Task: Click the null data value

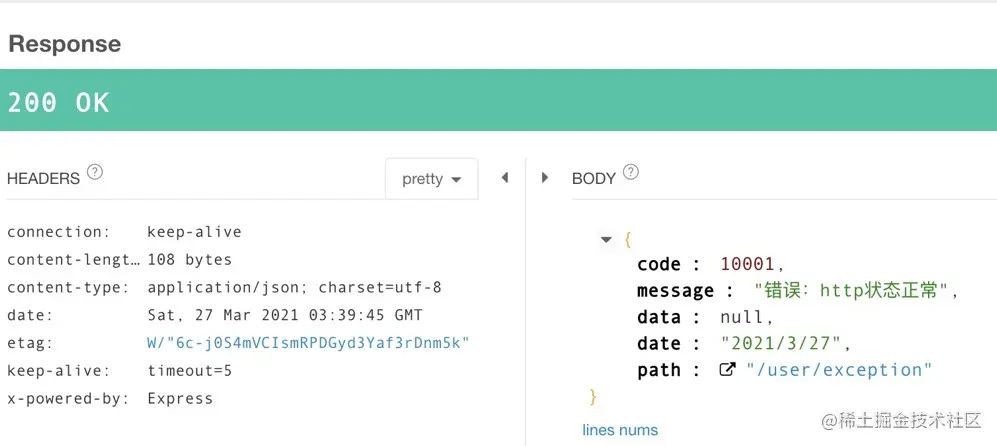Action: (742, 317)
